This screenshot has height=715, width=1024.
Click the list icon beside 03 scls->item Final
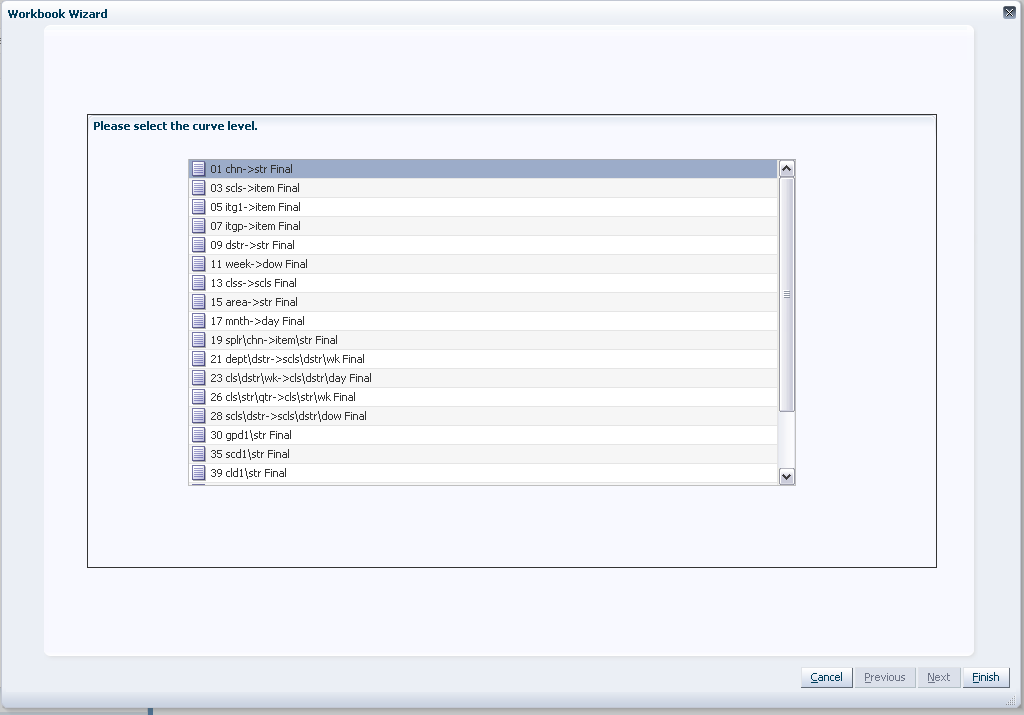(x=199, y=187)
